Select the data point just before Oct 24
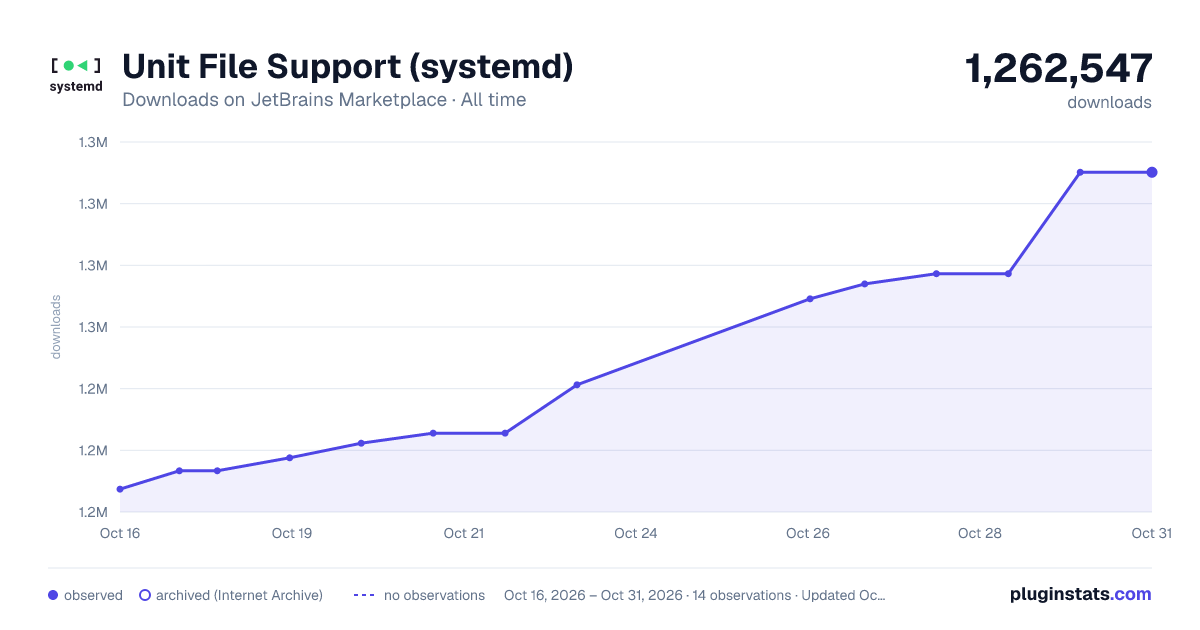Image resolution: width=1200 pixels, height=630 pixels. (577, 384)
